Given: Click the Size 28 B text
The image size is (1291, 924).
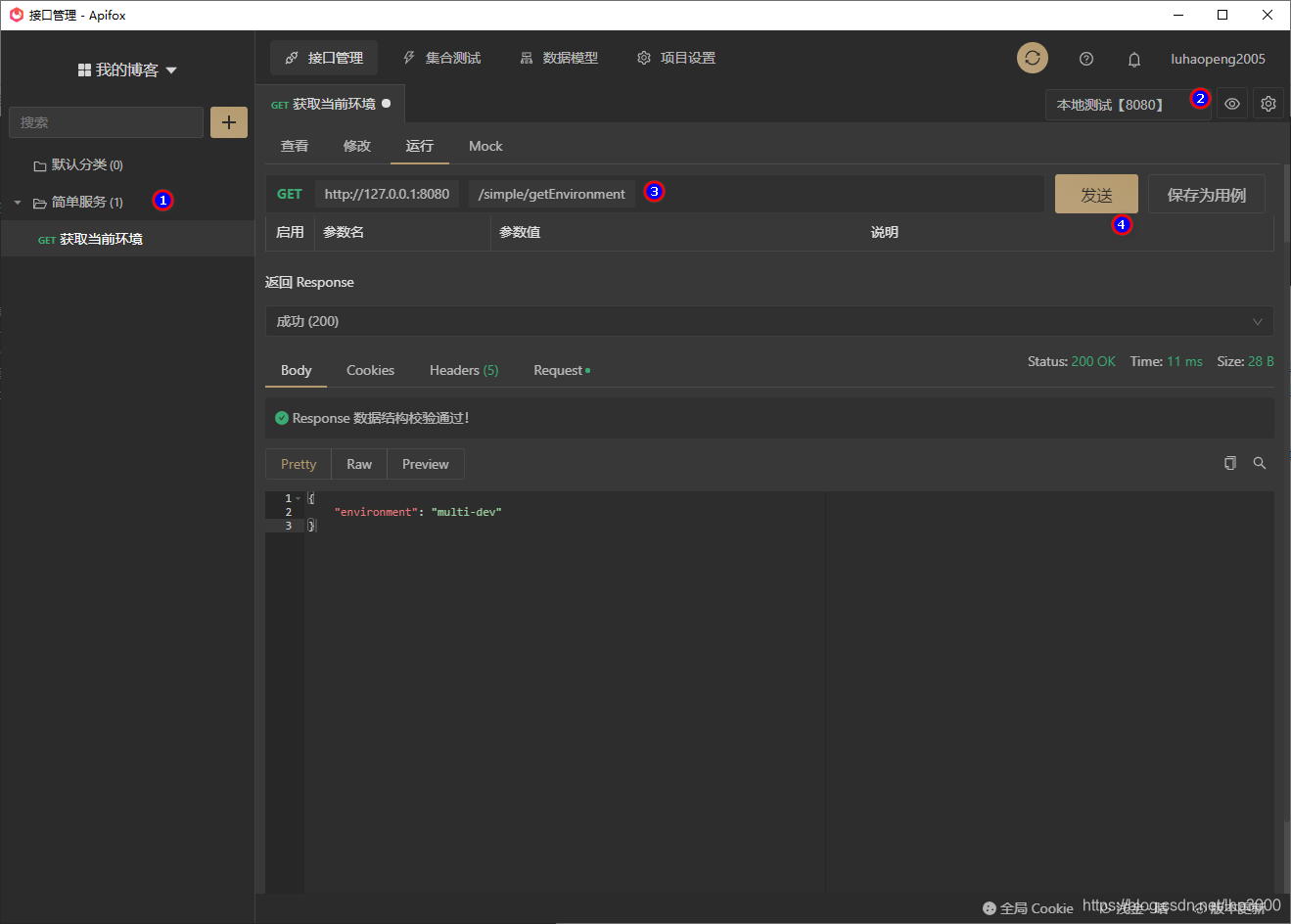Looking at the screenshot, I should tap(1245, 361).
